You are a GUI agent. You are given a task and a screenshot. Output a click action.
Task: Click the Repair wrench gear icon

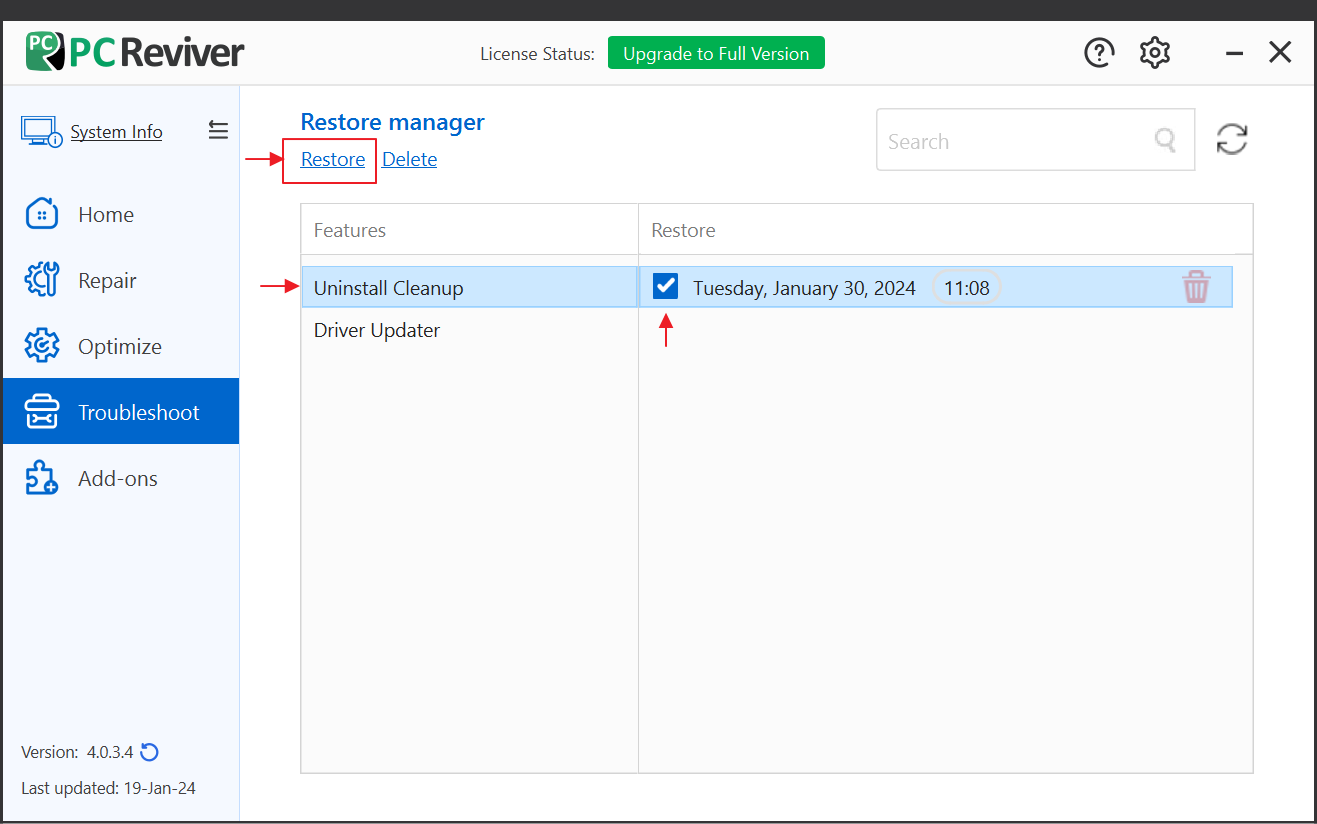(x=41, y=280)
